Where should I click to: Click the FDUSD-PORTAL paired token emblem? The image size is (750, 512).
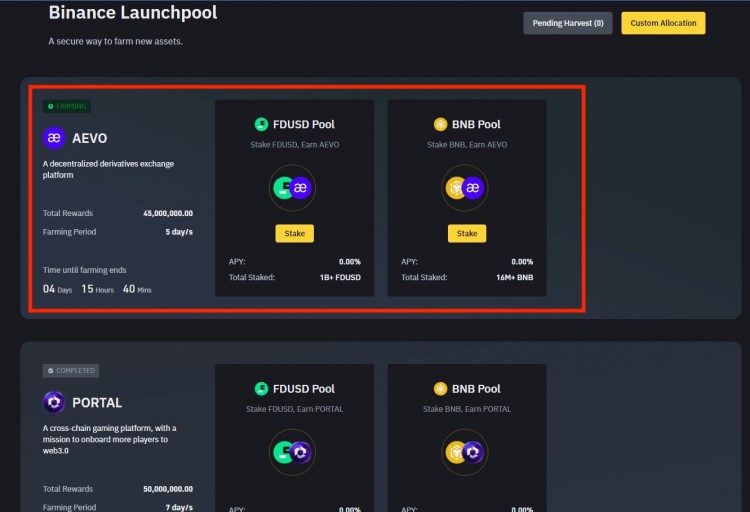pos(292,452)
